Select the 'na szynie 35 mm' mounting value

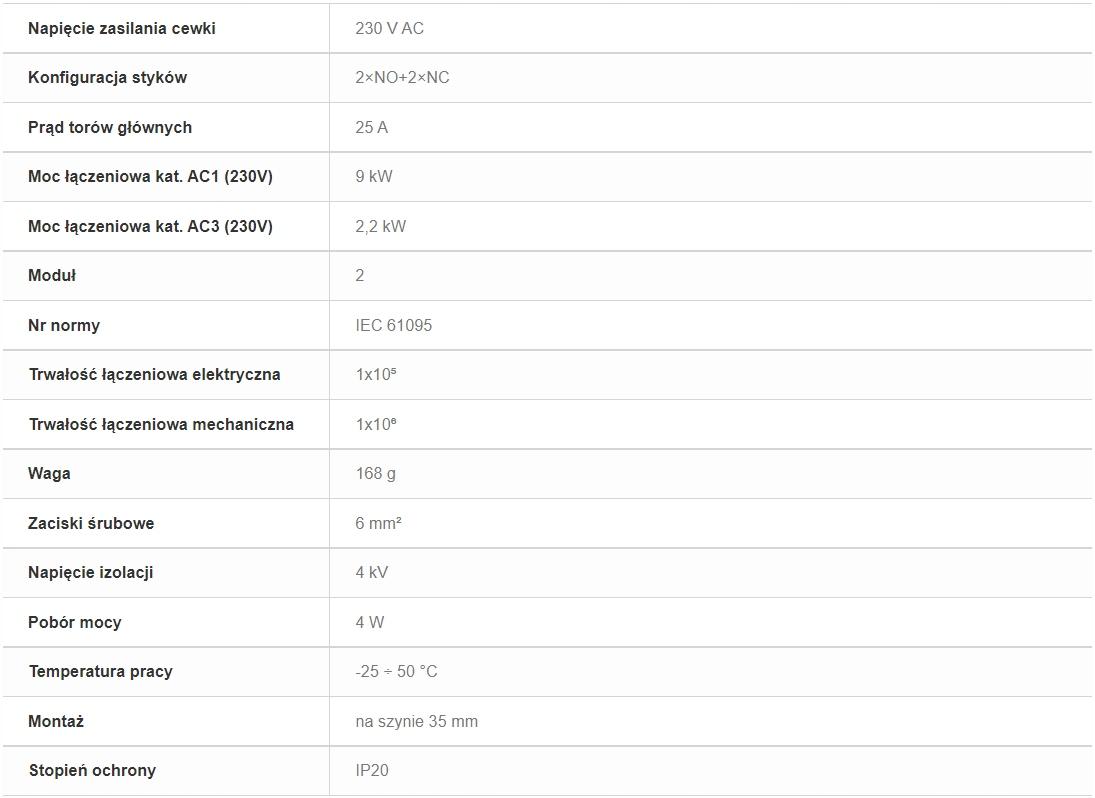point(417,721)
